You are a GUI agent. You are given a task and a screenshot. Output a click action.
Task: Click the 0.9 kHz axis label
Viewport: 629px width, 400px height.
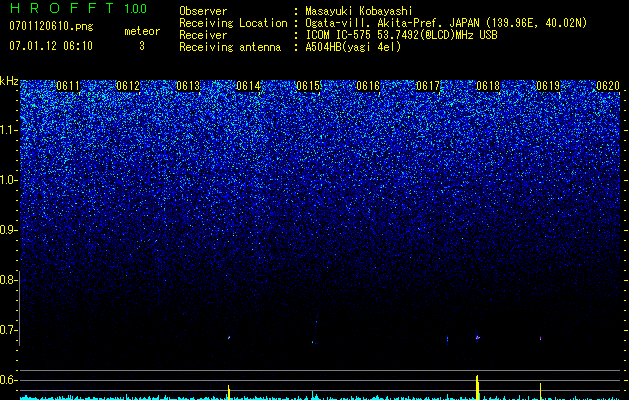pos(9,230)
